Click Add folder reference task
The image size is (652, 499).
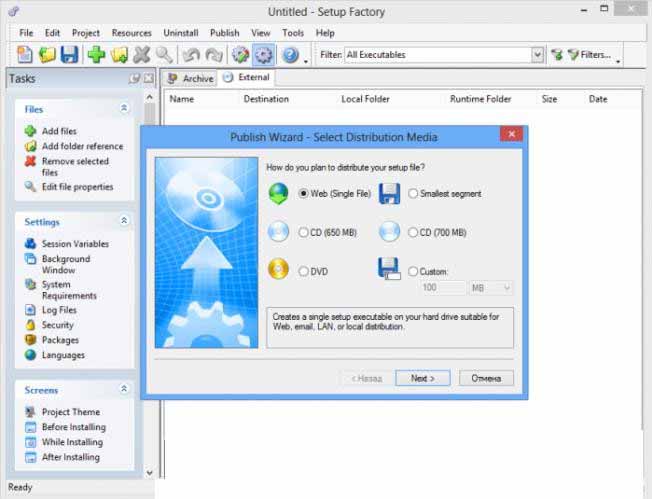pos(82,146)
